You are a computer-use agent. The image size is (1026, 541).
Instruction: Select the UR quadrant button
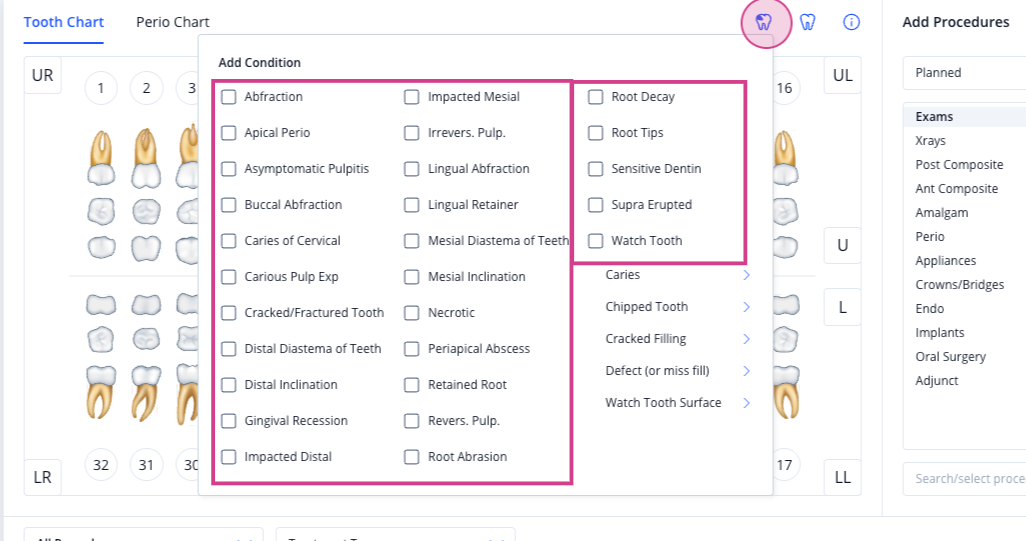click(43, 75)
